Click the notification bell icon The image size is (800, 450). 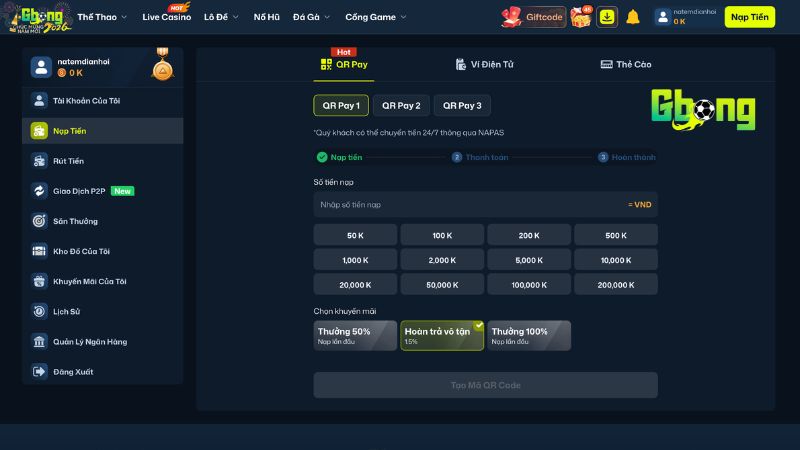633,17
